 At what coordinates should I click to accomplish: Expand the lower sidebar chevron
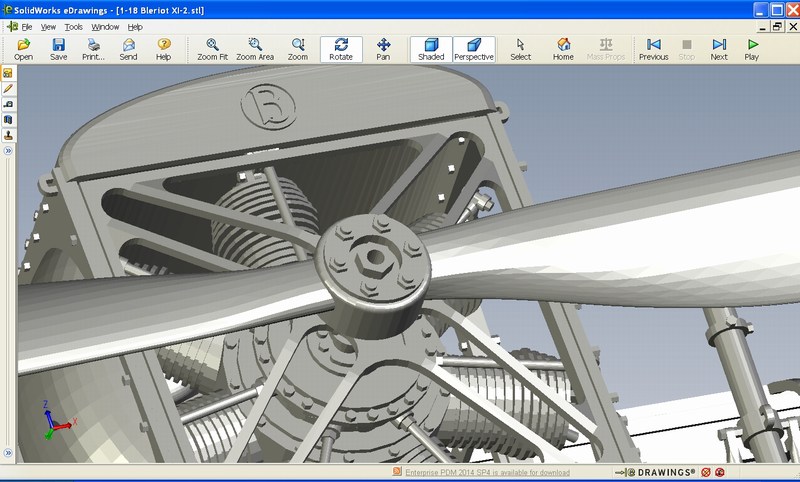(8, 453)
